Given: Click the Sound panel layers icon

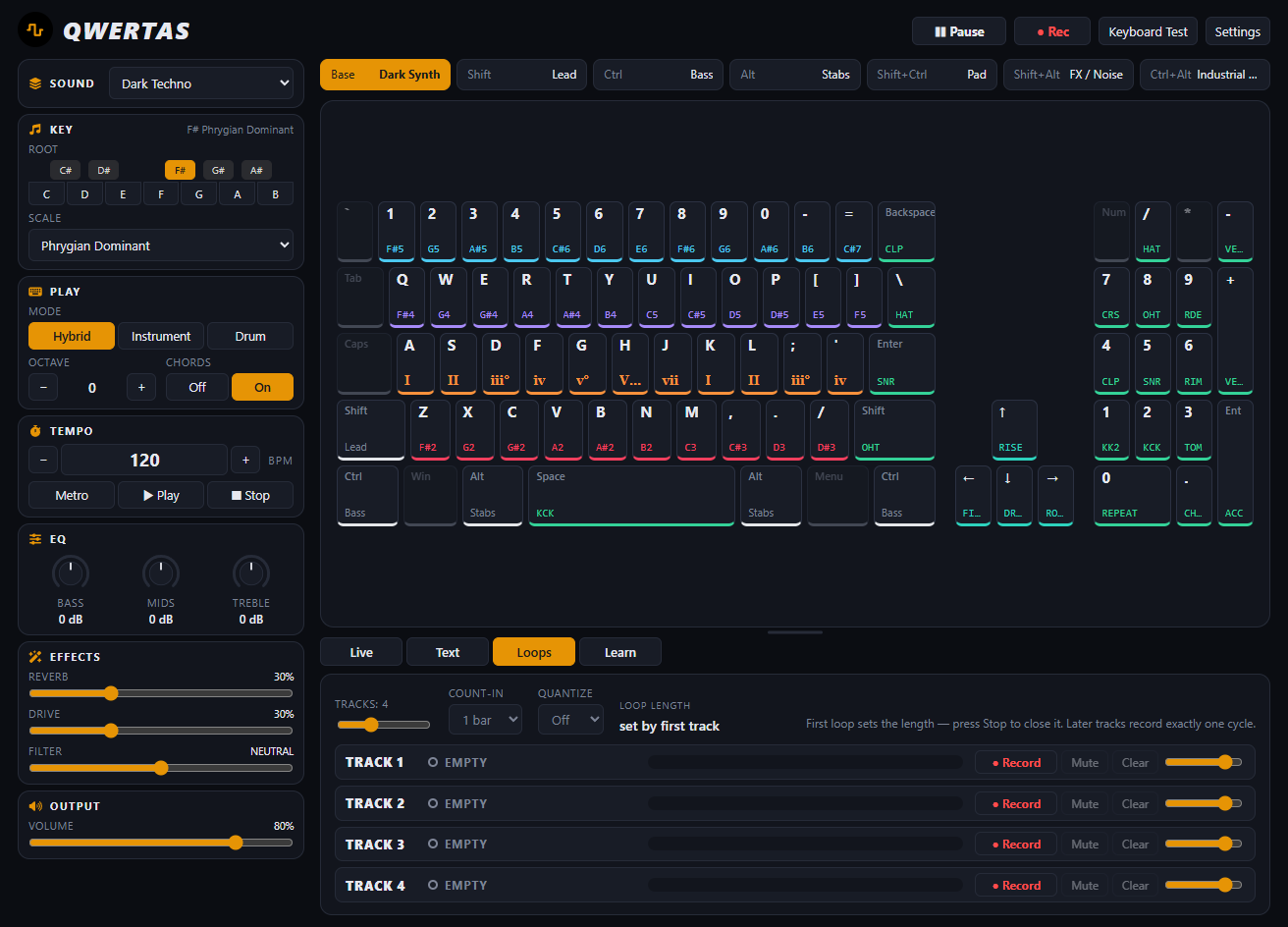Looking at the screenshot, I should coord(35,83).
